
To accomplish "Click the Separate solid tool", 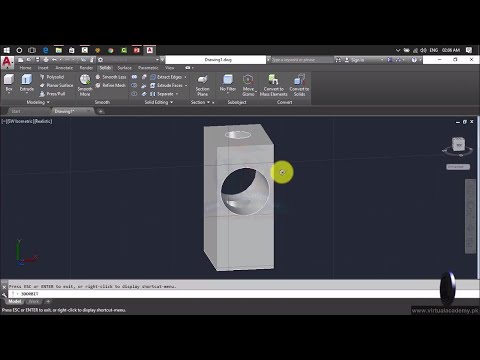I will [x=162, y=94].
